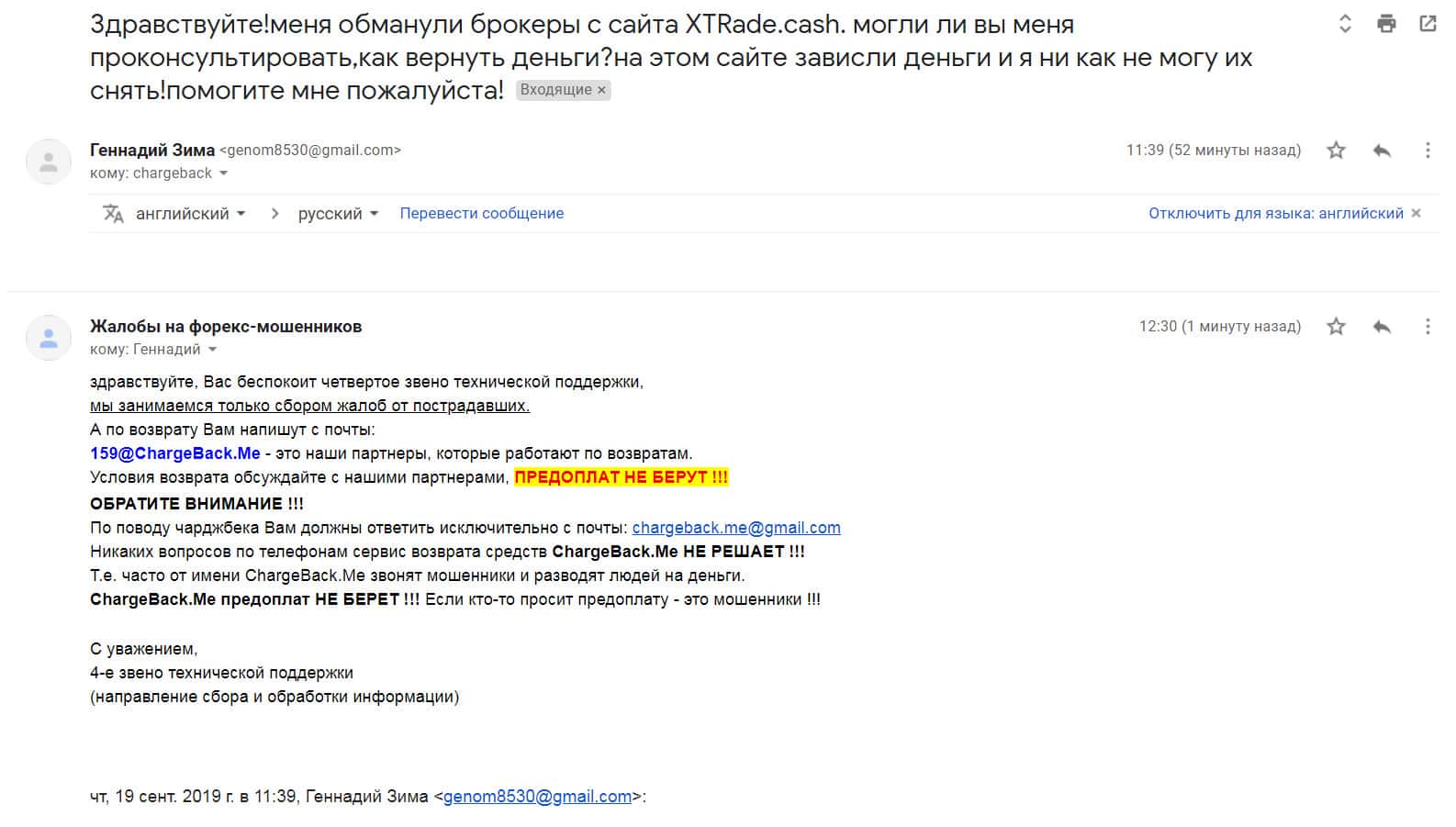Open more options for second message
Image resolution: width=1456 pixels, height=827 pixels.
click(x=1428, y=327)
